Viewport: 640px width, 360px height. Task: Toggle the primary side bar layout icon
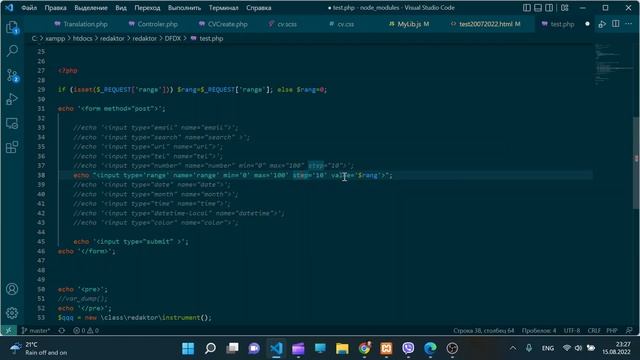point(527,8)
